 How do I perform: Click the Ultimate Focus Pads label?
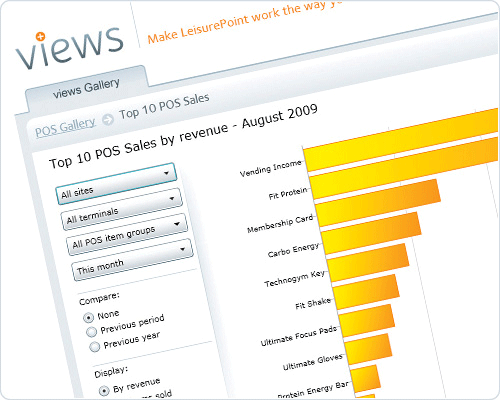299,336
